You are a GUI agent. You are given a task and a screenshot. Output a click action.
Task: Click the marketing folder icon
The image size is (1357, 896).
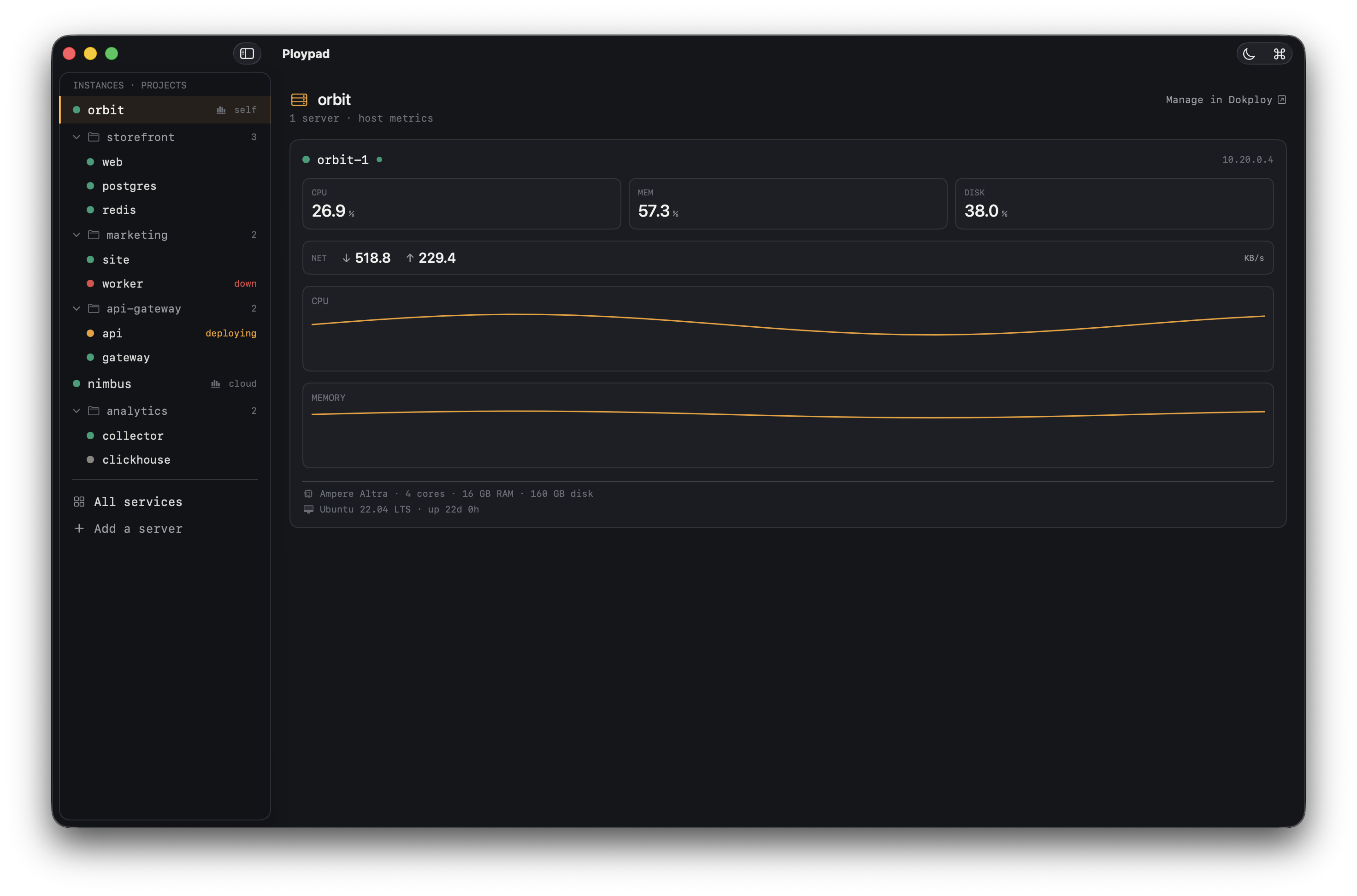94,235
